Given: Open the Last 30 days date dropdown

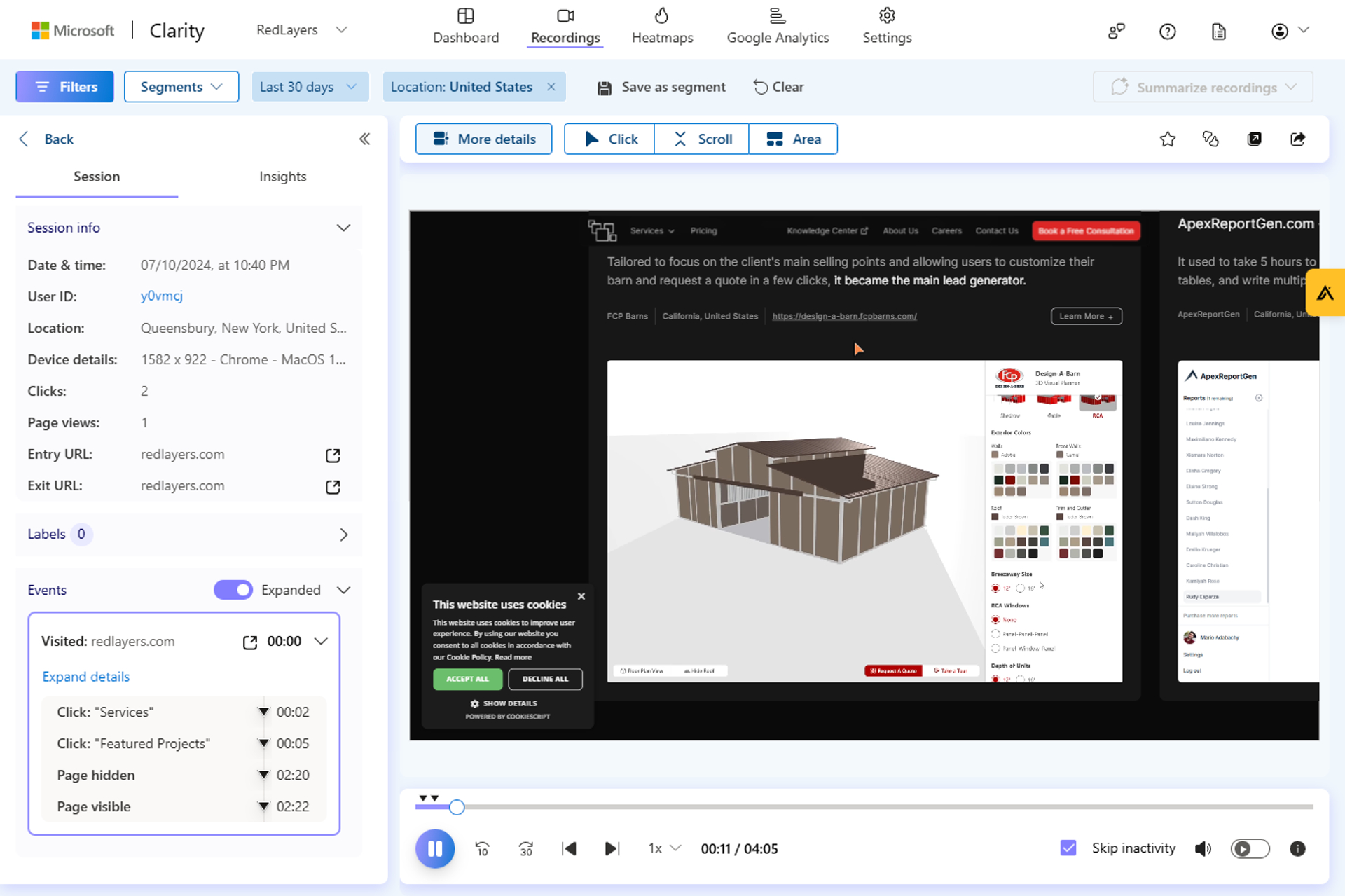Looking at the screenshot, I should (x=310, y=87).
